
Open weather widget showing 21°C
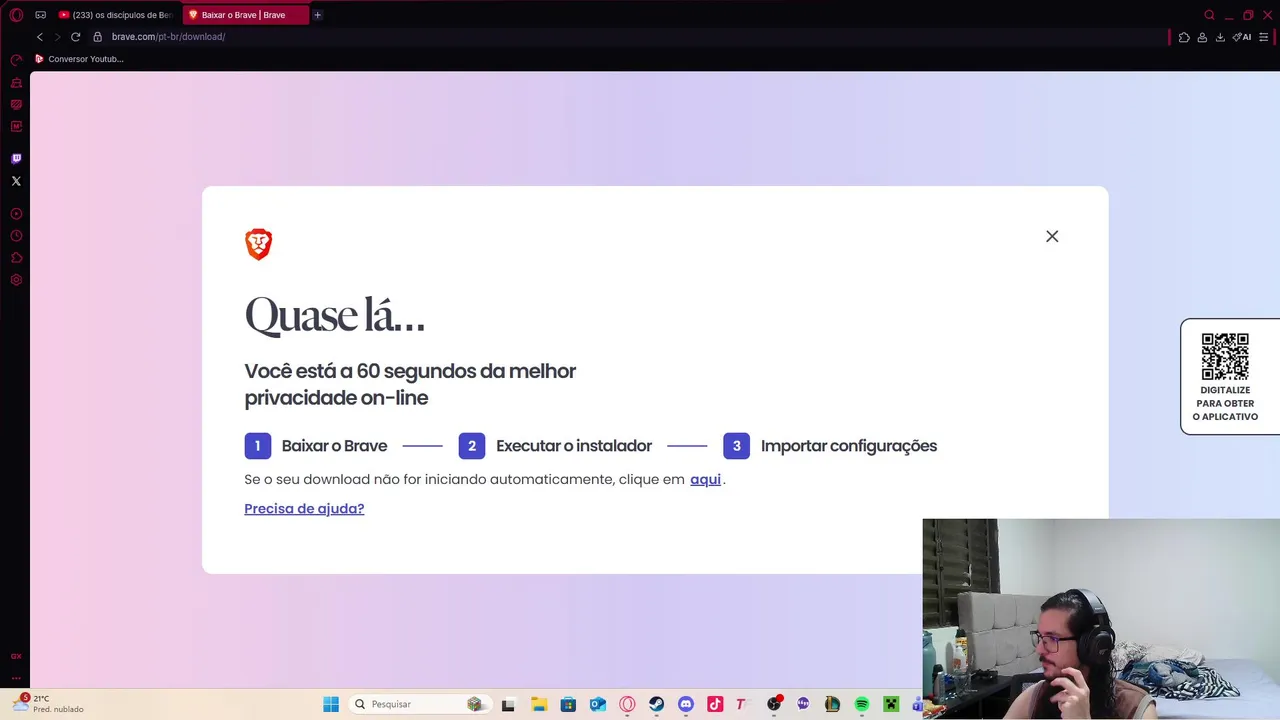click(48, 703)
